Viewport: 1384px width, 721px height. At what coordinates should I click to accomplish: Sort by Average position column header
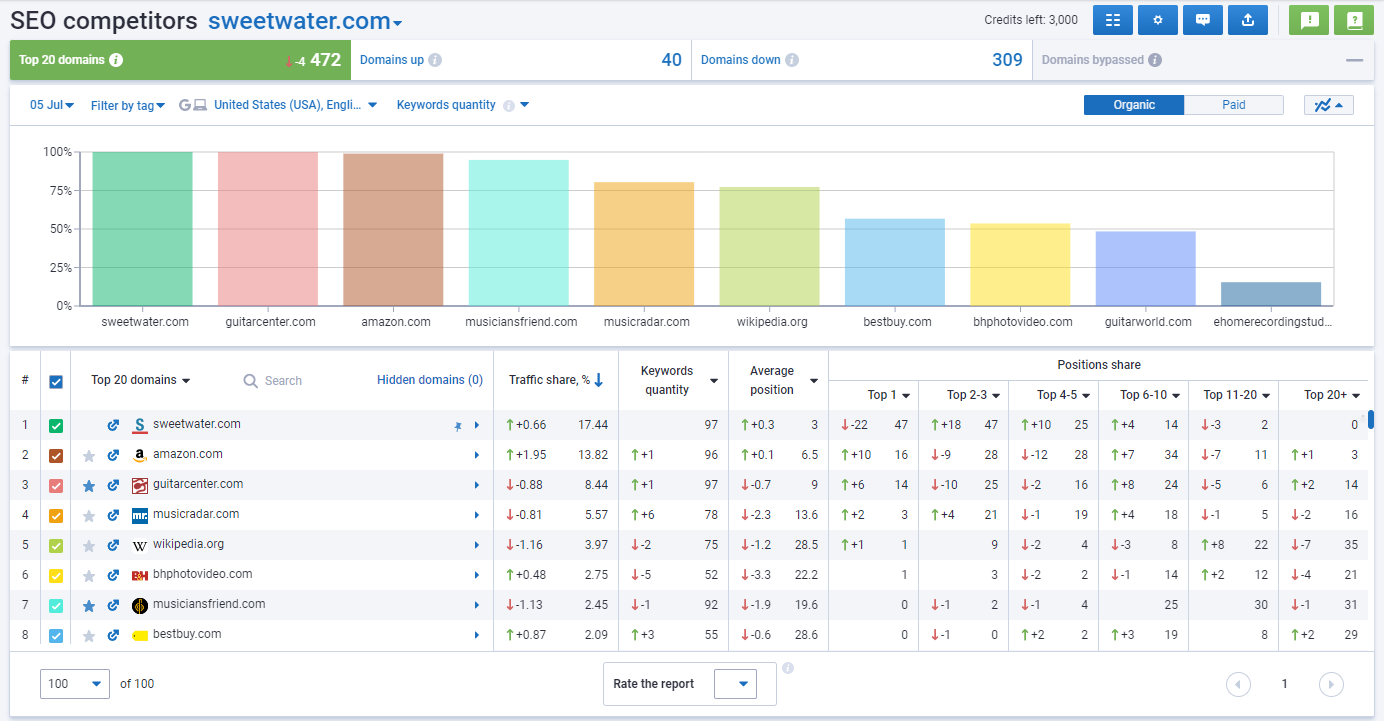coord(782,381)
